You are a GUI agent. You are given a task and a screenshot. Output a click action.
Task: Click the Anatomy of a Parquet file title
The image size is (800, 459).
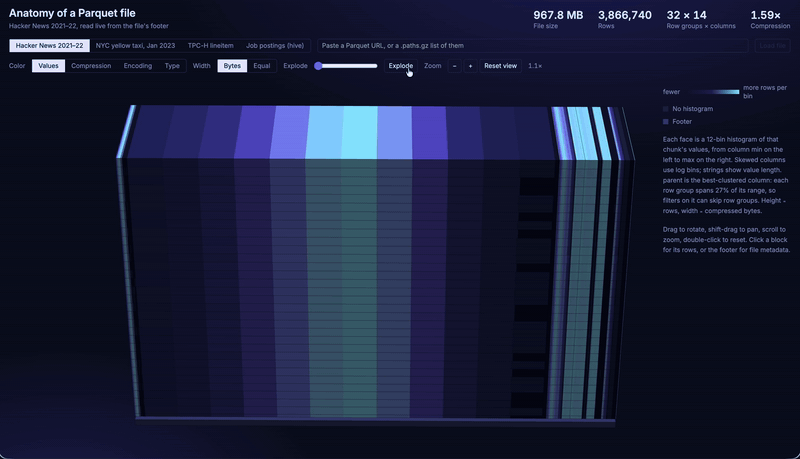[72, 13]
